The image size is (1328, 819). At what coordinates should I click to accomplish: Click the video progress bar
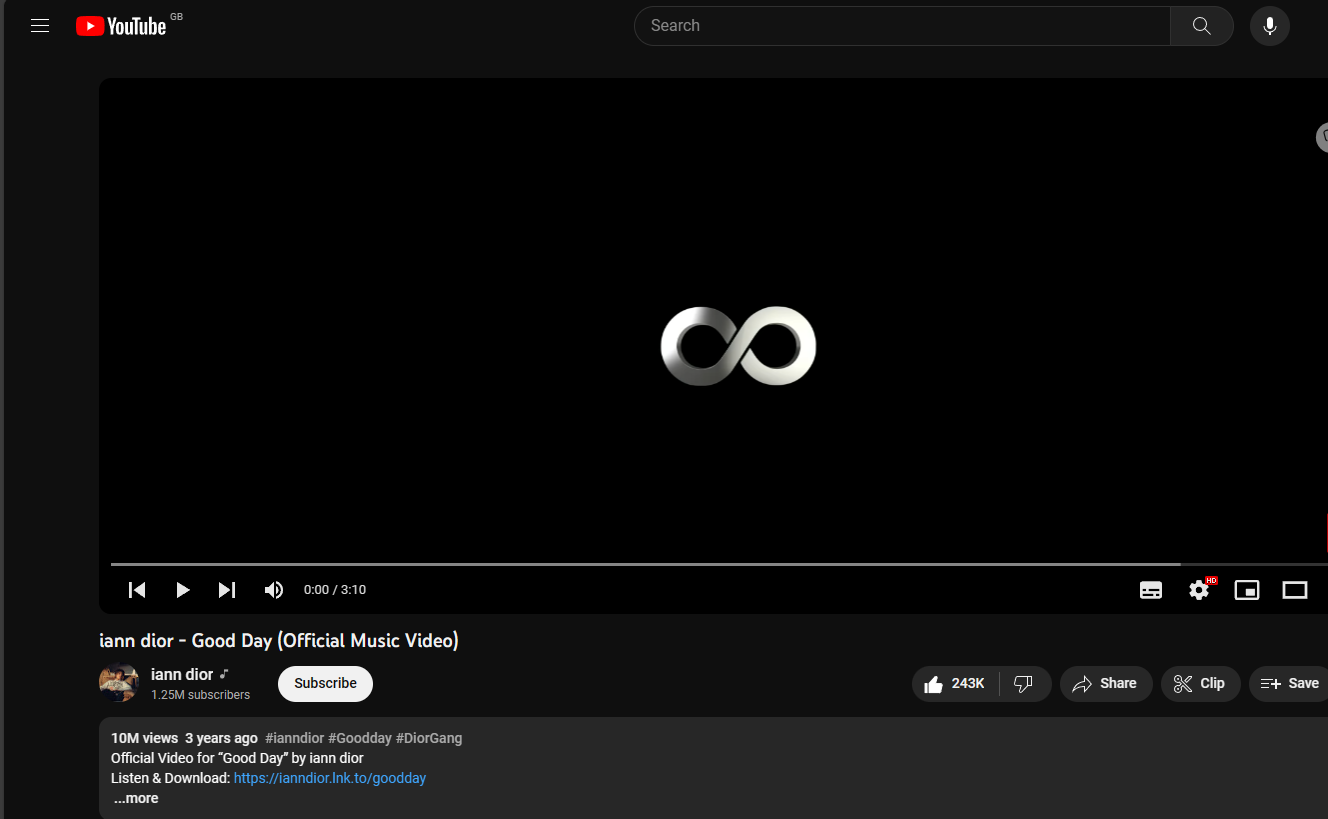719,565
